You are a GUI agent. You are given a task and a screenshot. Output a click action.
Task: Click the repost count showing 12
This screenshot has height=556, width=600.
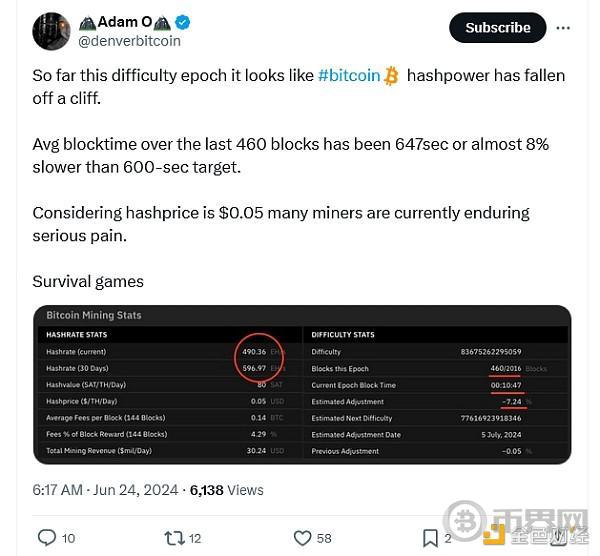click(x=195, y=538)
